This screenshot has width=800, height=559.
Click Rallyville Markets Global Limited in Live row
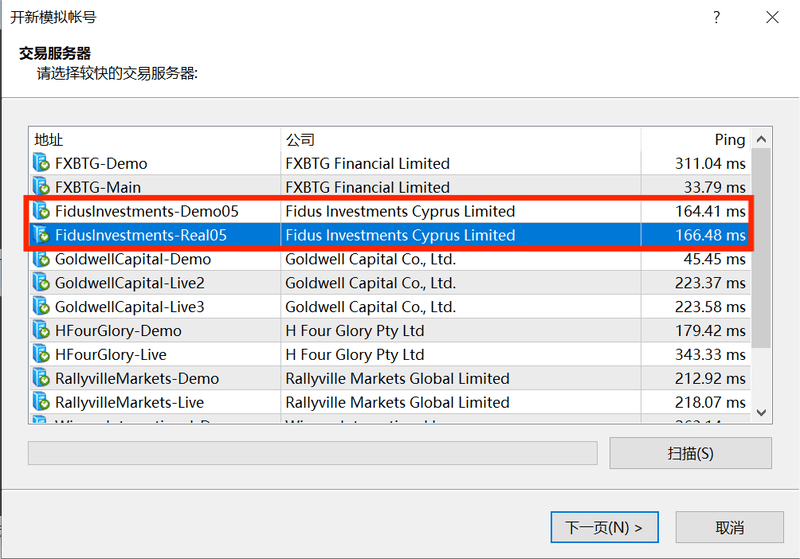(x=397, y=402)
